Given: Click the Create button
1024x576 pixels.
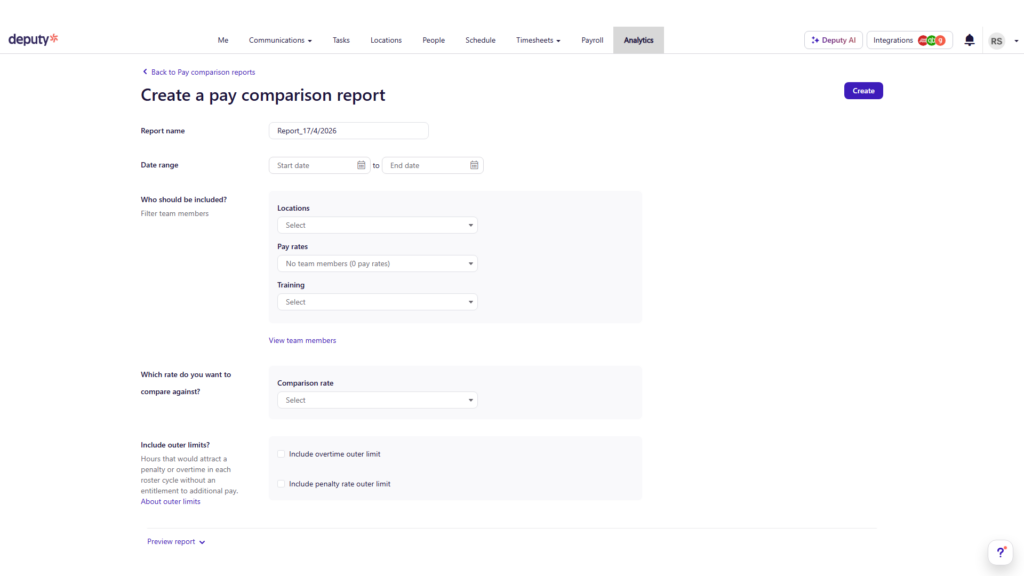Looking at the screenshot, I should (863, 91).
